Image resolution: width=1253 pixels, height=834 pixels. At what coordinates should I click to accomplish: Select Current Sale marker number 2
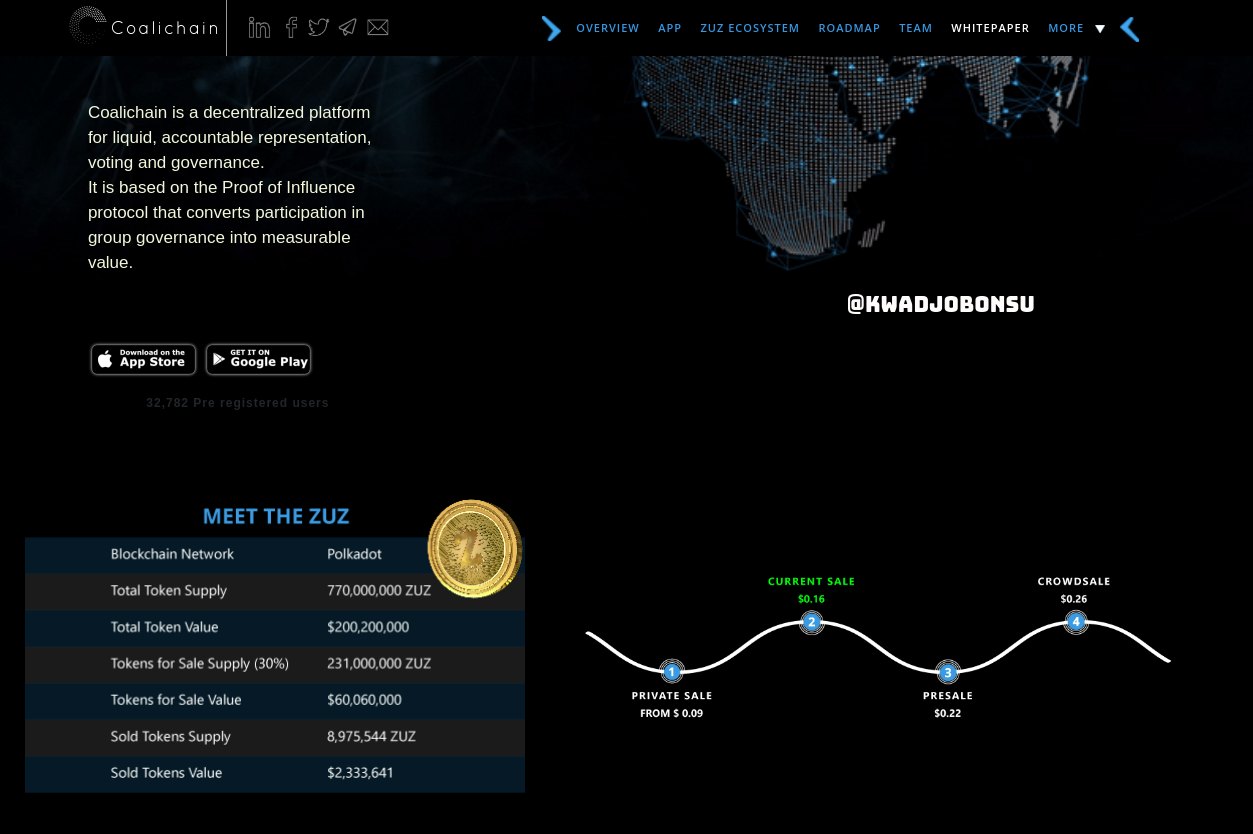click(811, 622)
